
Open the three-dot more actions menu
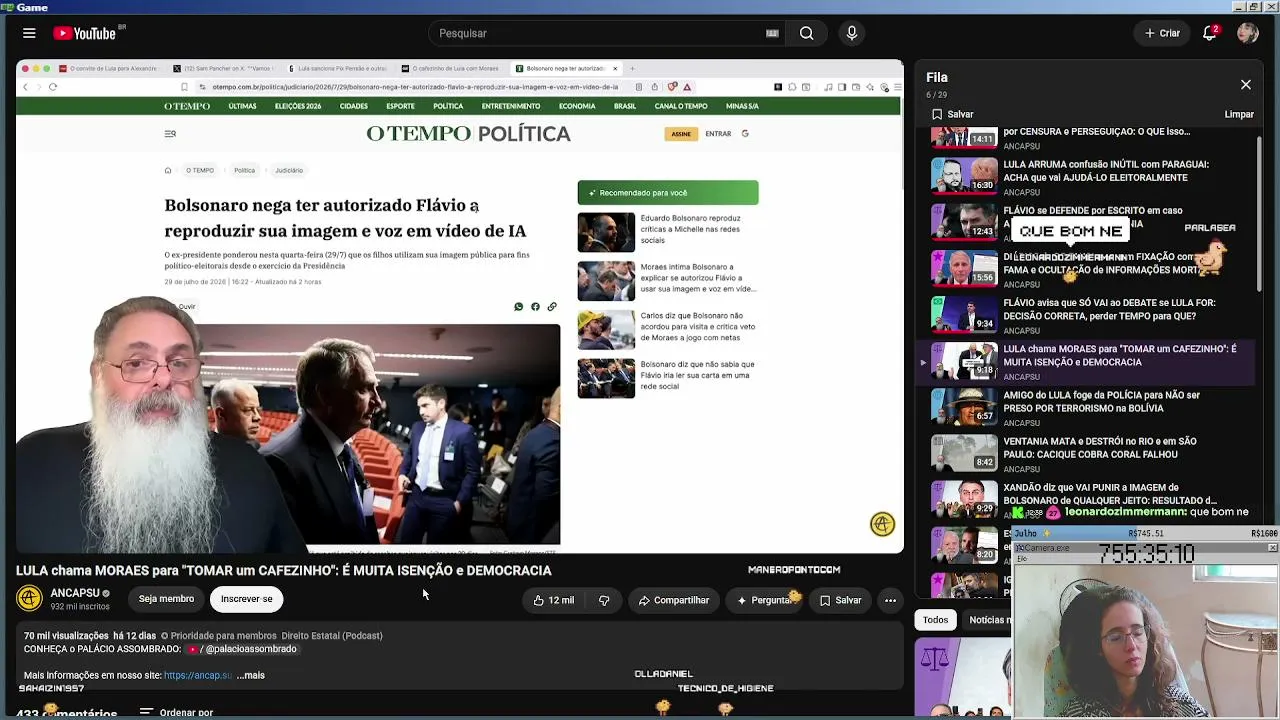890,600
